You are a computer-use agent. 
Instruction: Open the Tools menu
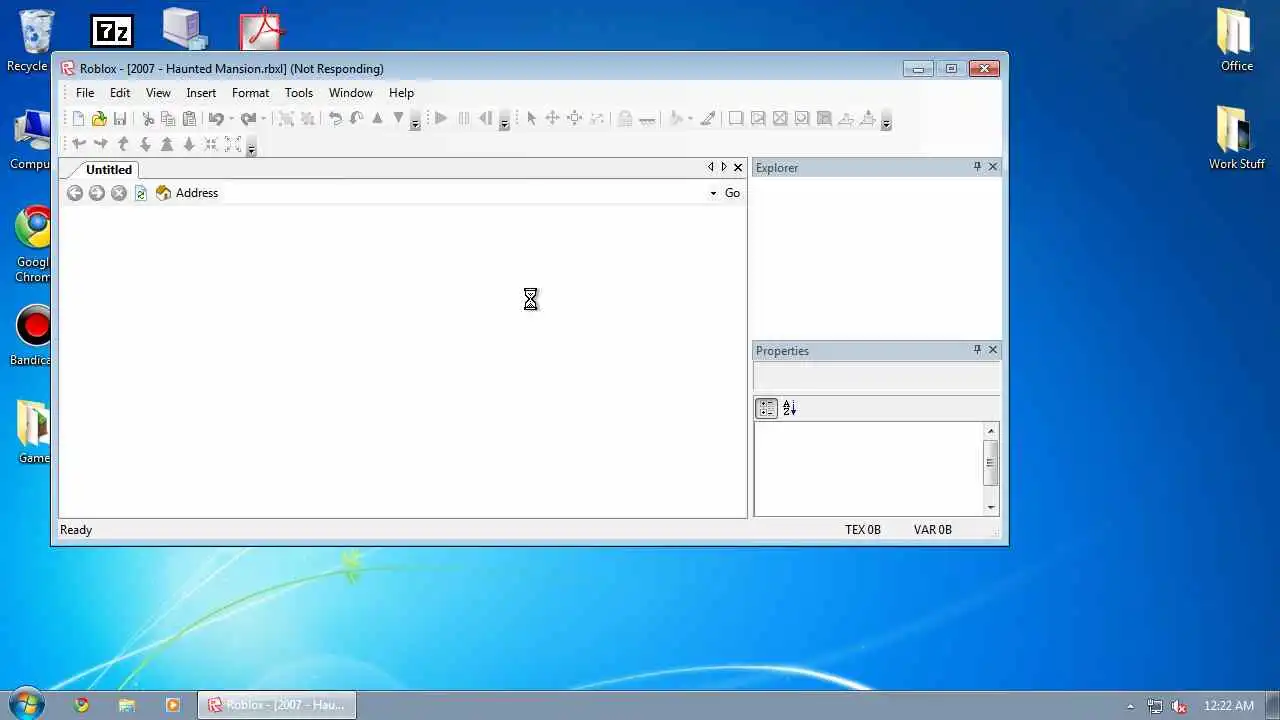pyautogui.click(x=299, y=93)
